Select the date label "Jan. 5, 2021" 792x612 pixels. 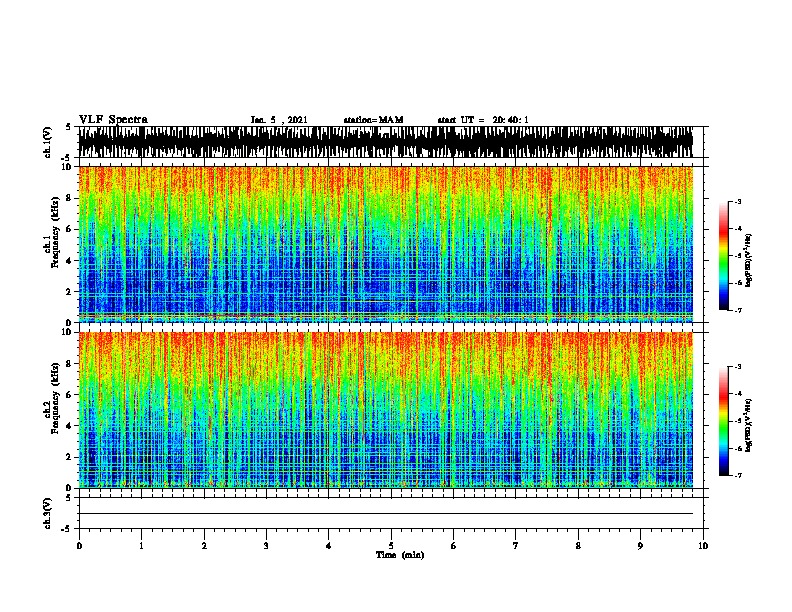[x=279, y=120]
